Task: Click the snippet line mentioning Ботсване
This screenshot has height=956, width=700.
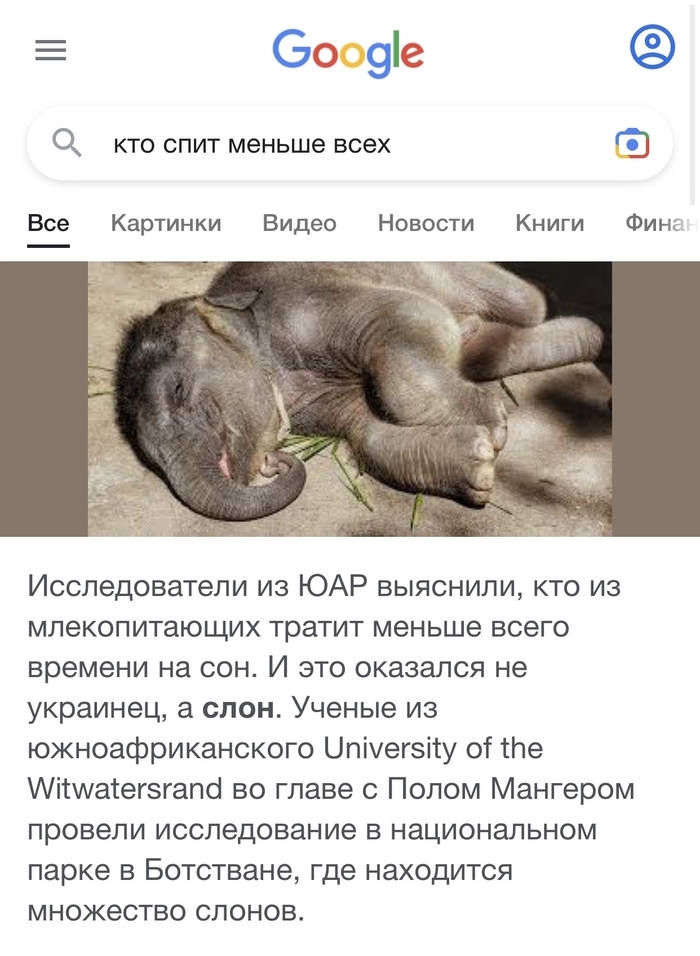Action: coord(270,870)
